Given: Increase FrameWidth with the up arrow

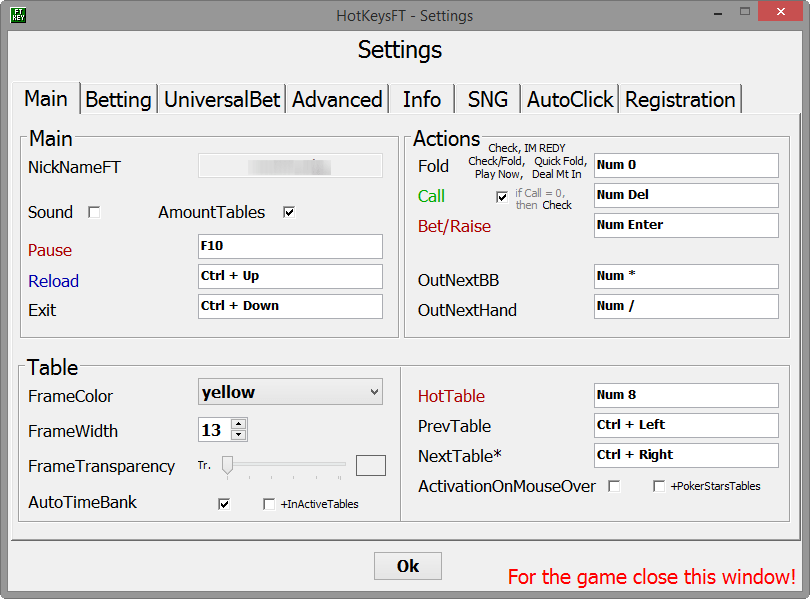Looking at the screenshot, I should [239, 424].
